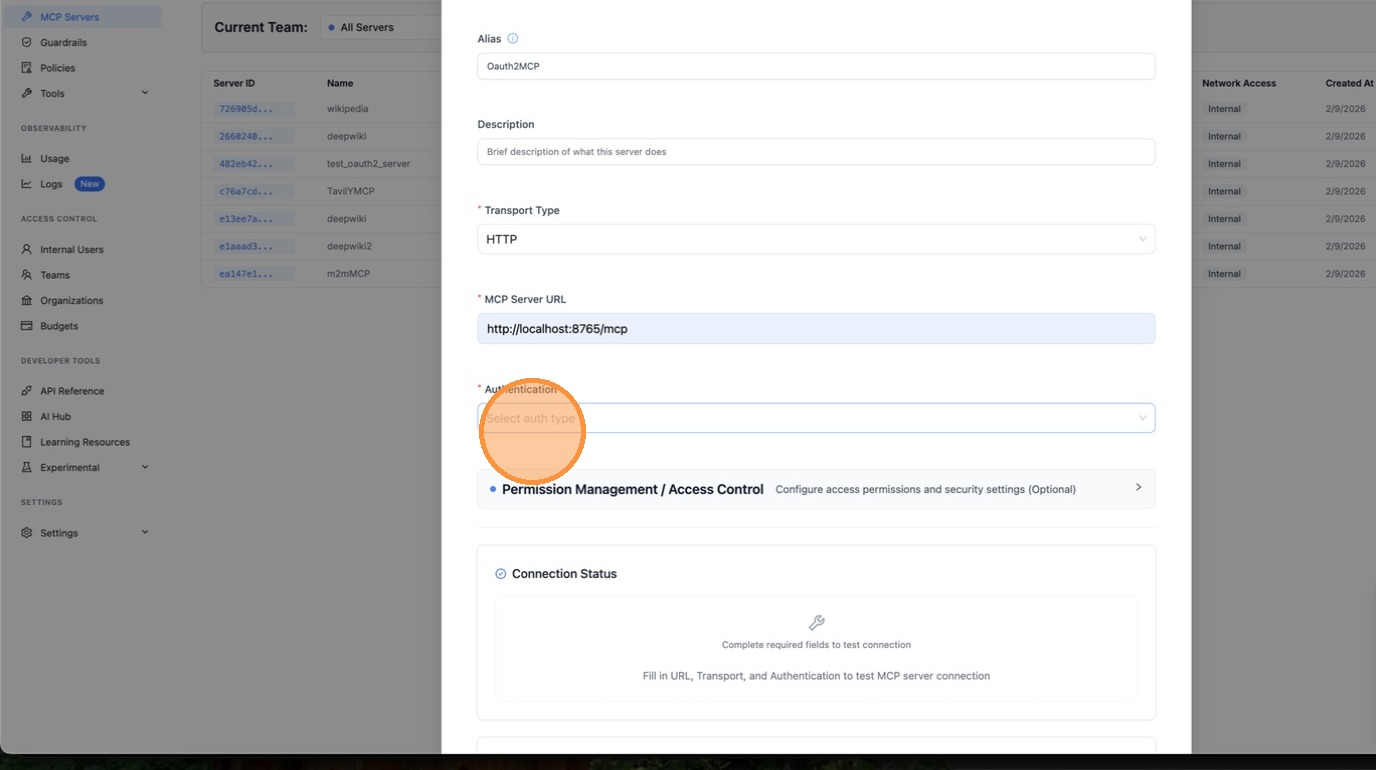
Task: Click the Connection Status check circle icon
Action: click(501, 574)
